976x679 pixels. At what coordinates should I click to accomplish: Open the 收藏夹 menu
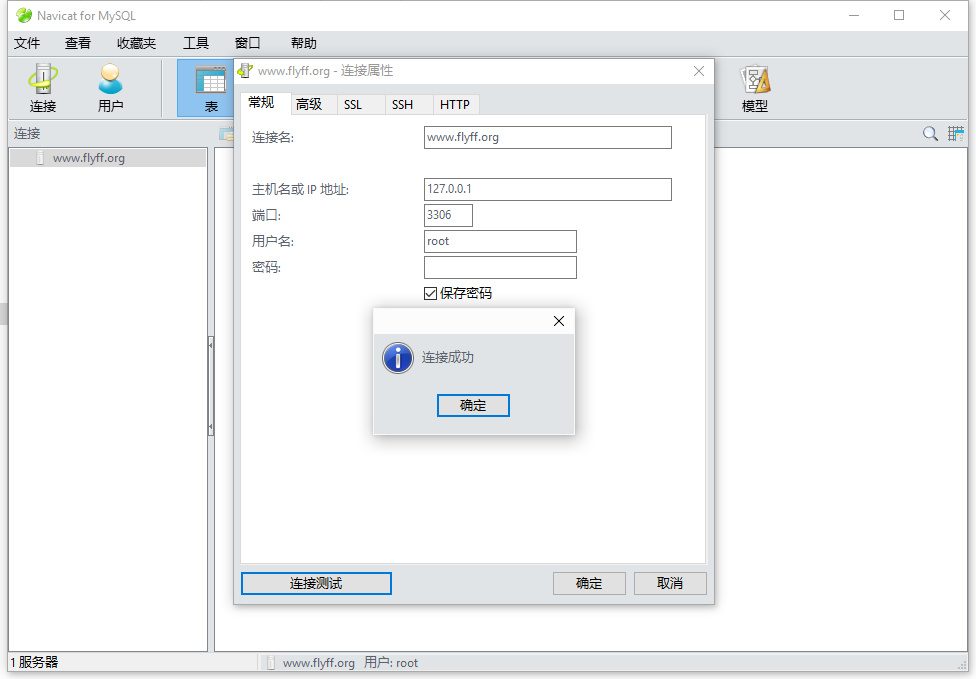[x=136, y=43]
